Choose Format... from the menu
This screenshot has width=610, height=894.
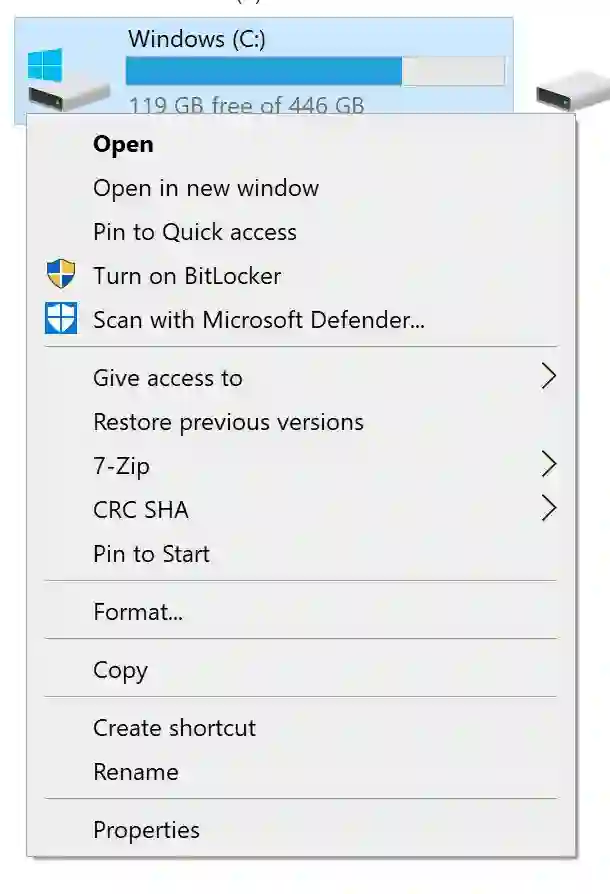coord(137,612)
